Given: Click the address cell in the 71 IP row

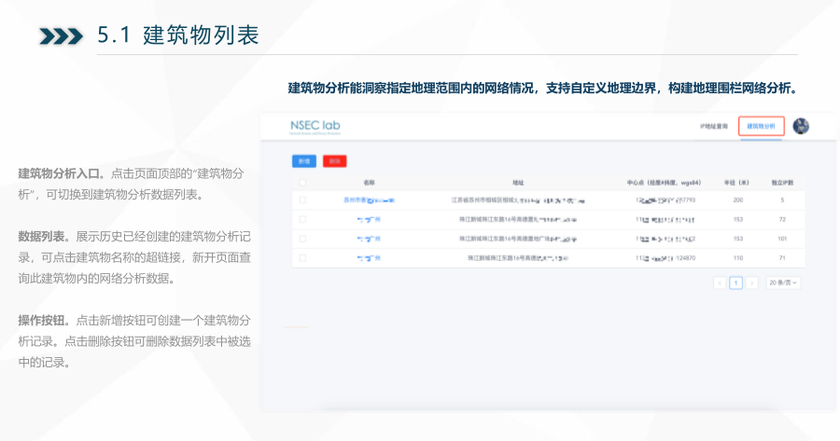Looking at the screenshot, I should 518,258.
